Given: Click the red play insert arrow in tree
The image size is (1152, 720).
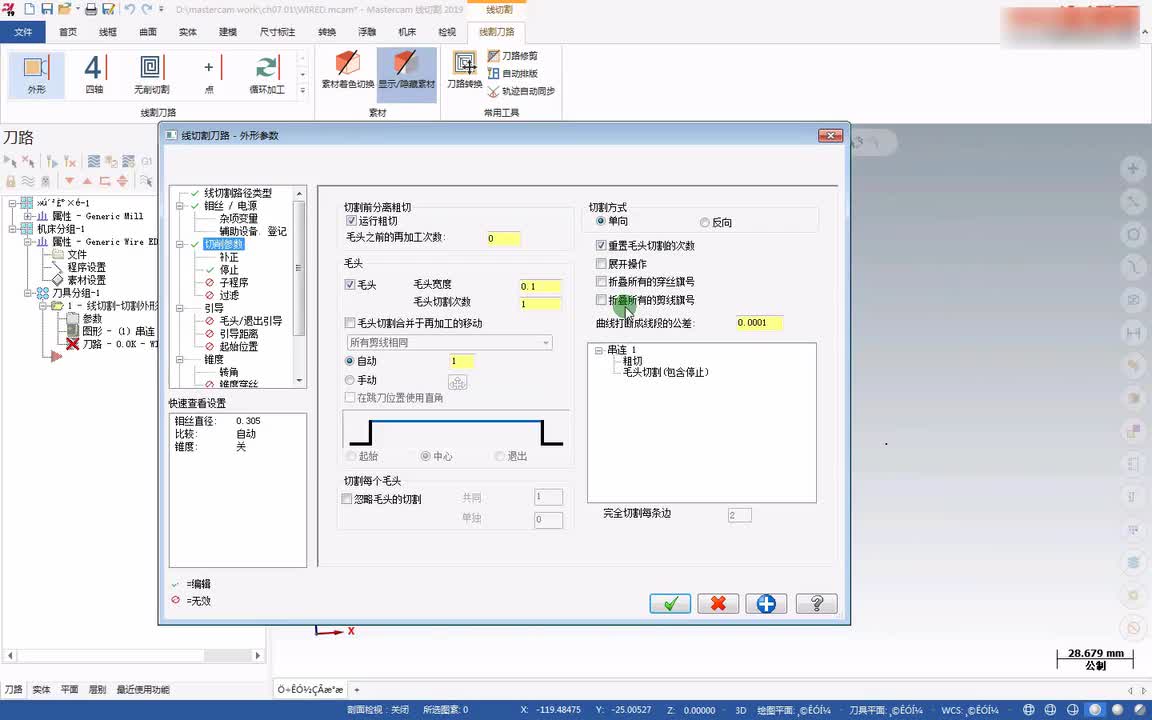Looking at the screenshot, I should point(57,356).
